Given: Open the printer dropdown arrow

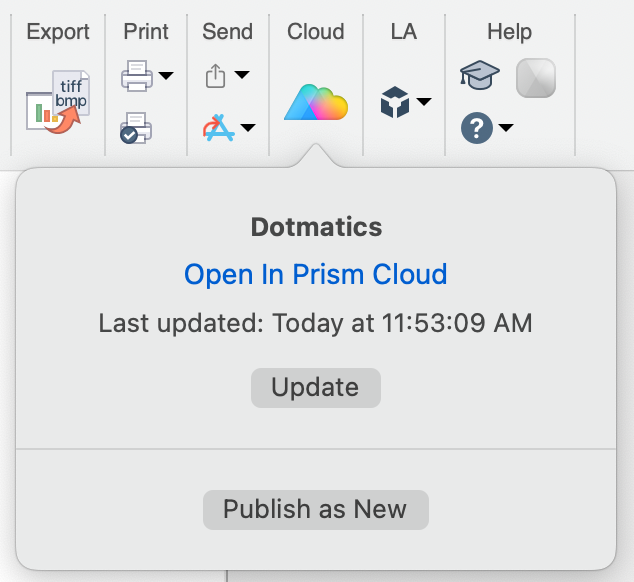Looking at the screenshot, I should 165,76.
